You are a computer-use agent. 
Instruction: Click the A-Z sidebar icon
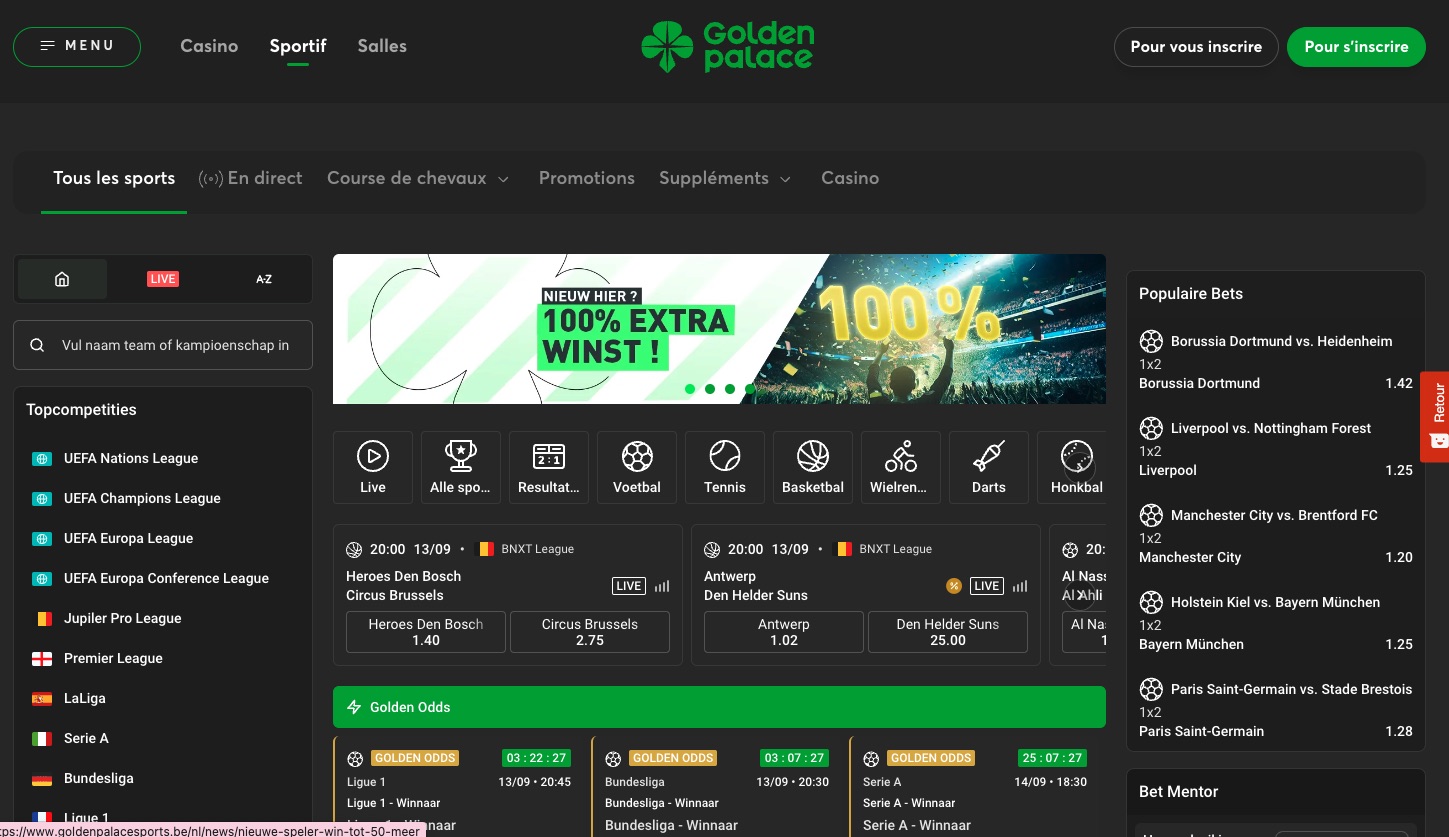click(x=264, y=279)
